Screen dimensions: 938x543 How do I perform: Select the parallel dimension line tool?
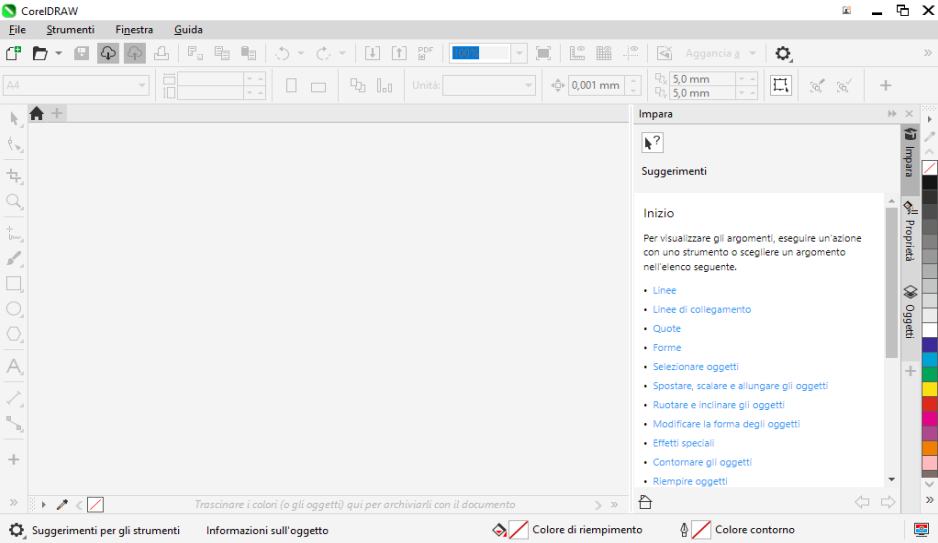point(14,398)
